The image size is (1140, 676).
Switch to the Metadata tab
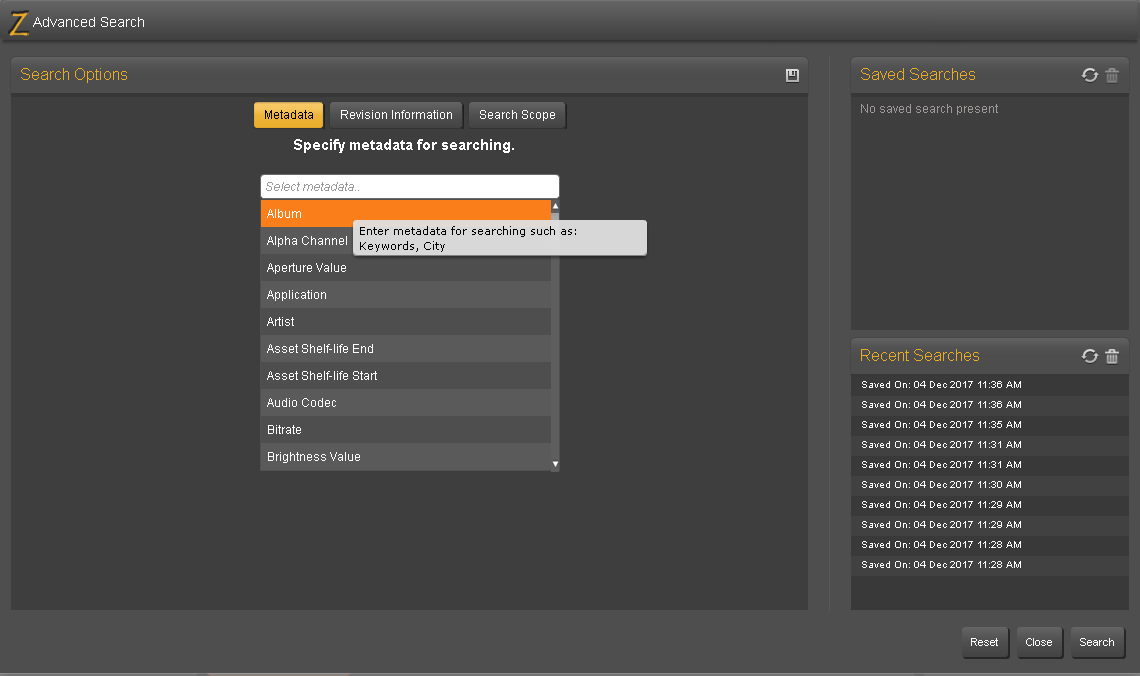(x=289, y=115)
